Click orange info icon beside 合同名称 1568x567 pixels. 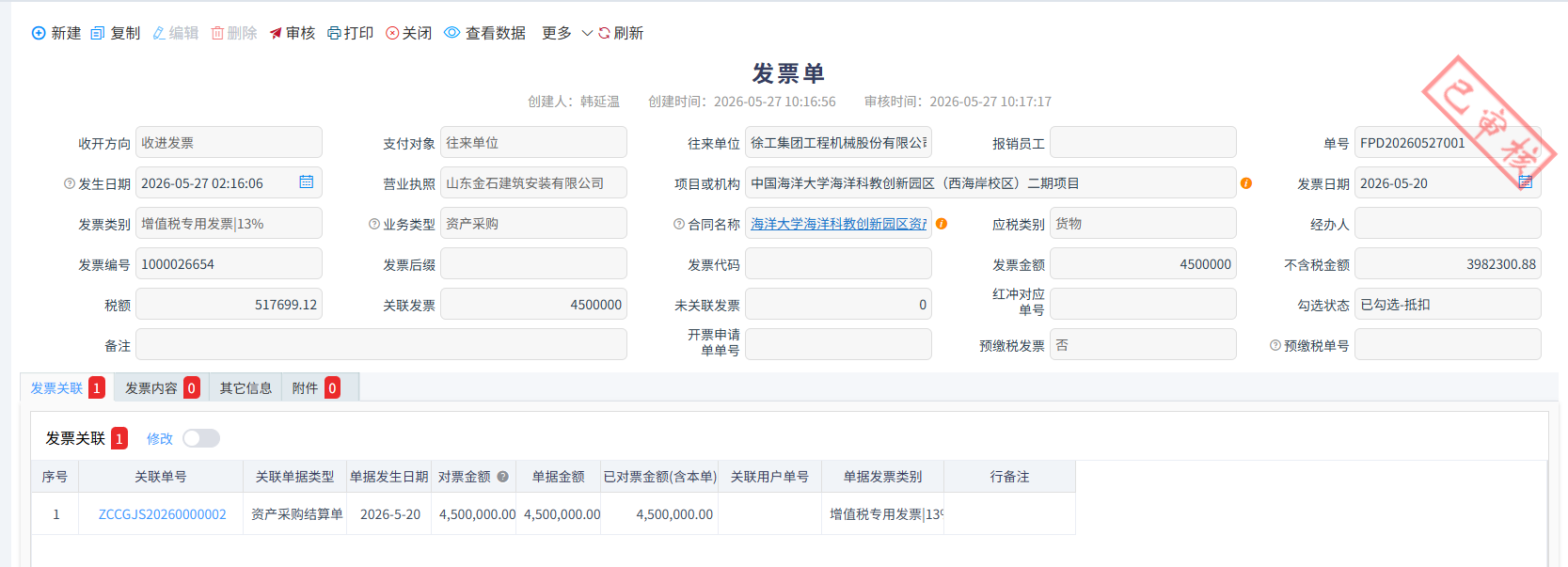point(942,224)
